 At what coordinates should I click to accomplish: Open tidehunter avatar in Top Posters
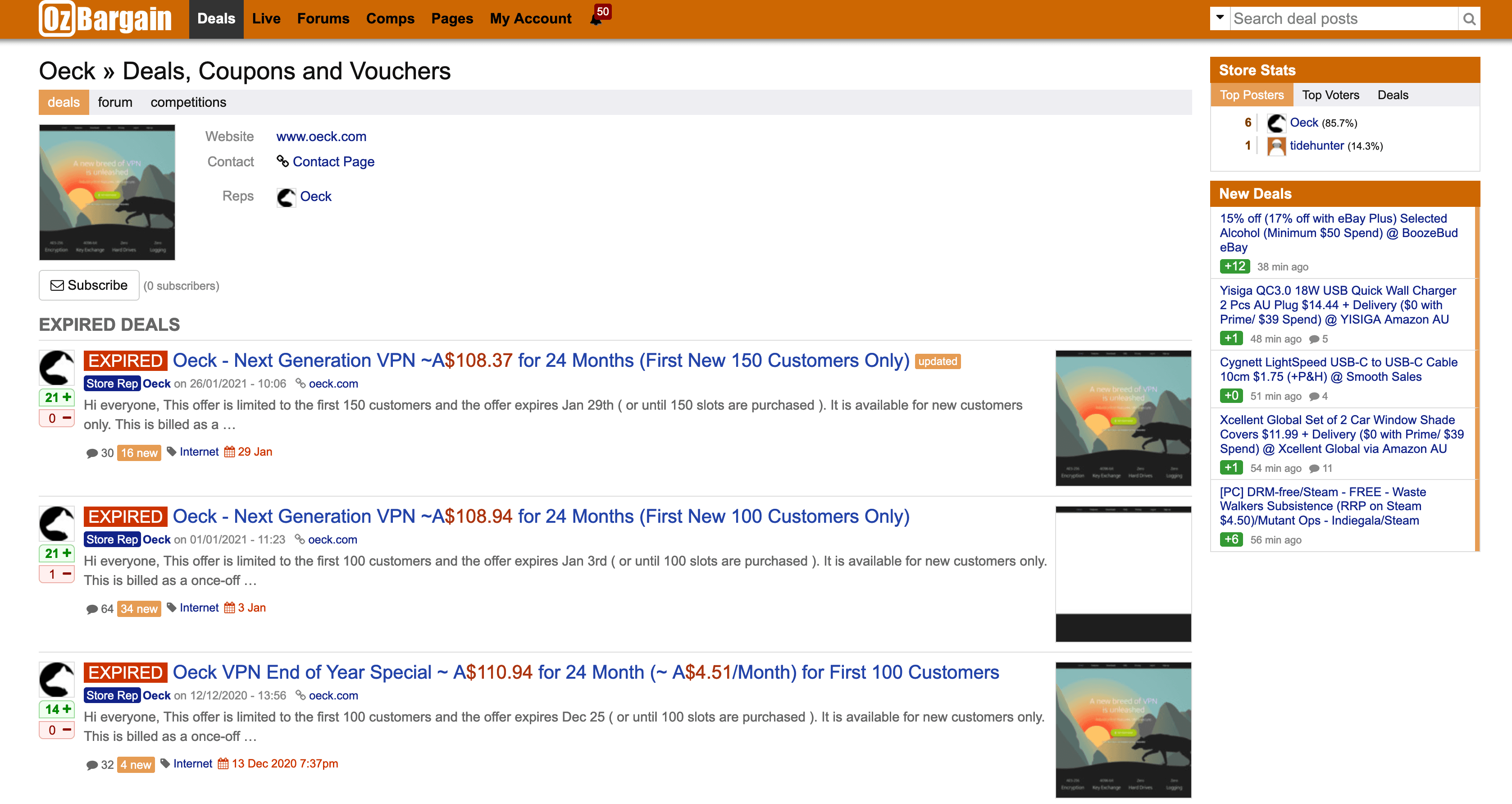(x=1276, y=146)
